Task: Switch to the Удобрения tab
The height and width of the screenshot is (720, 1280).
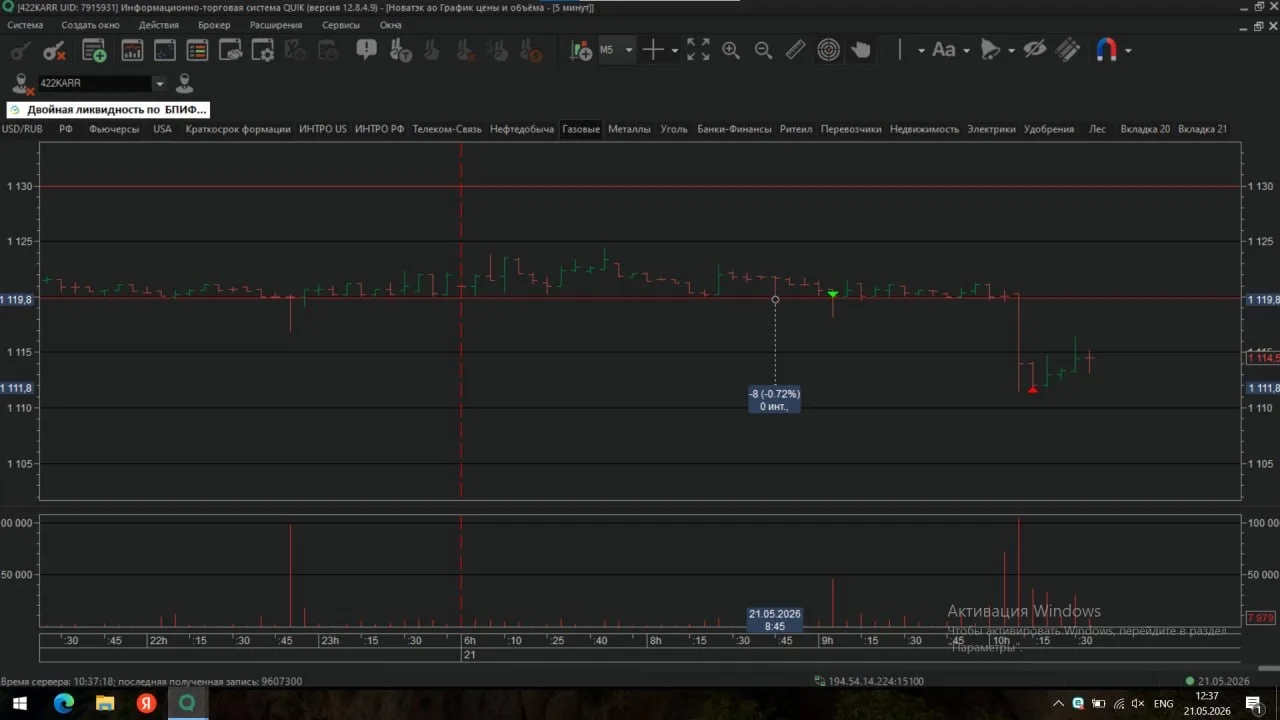Action: [1049, 129]
